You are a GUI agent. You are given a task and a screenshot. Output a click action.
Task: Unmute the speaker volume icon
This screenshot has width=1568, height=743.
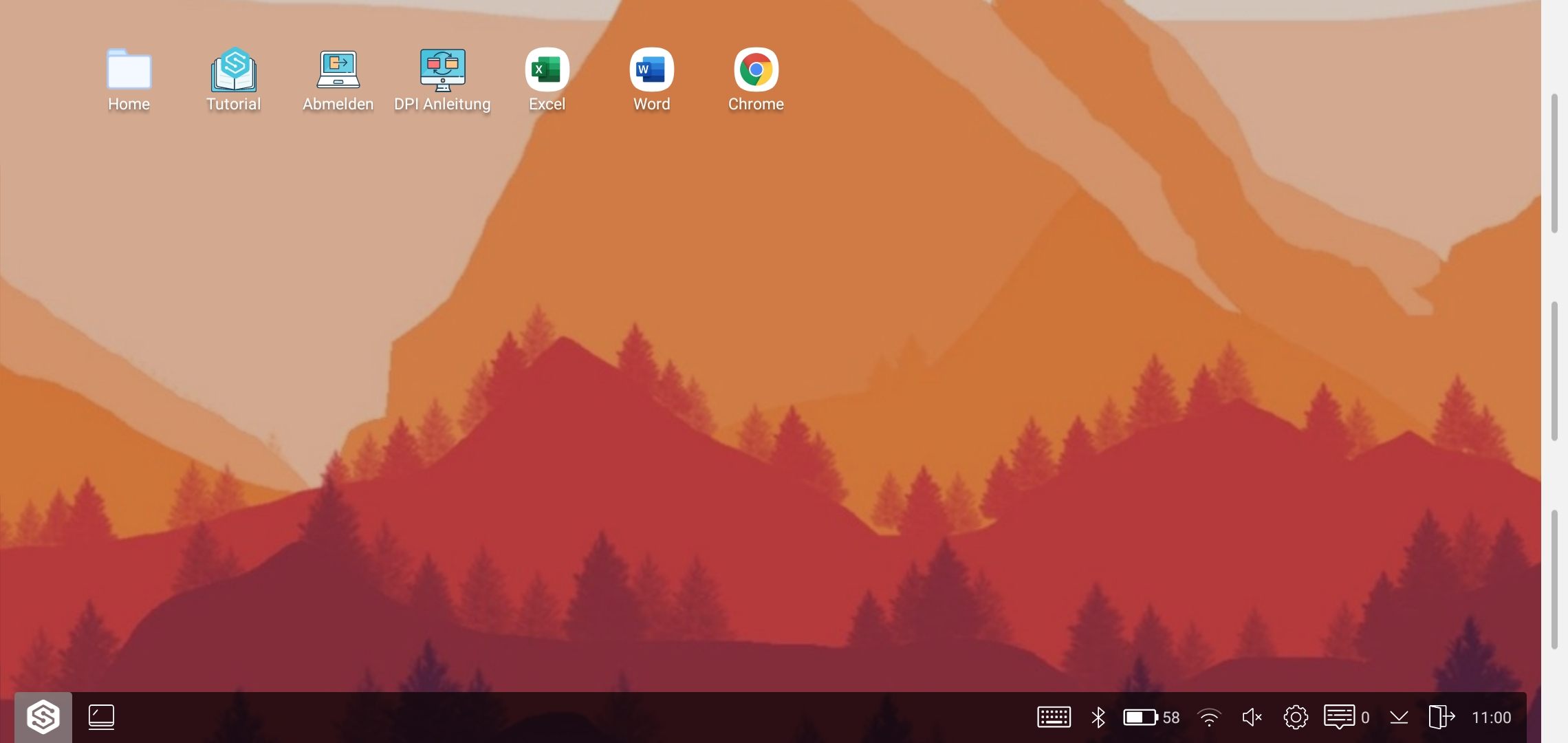point(1252,718)
